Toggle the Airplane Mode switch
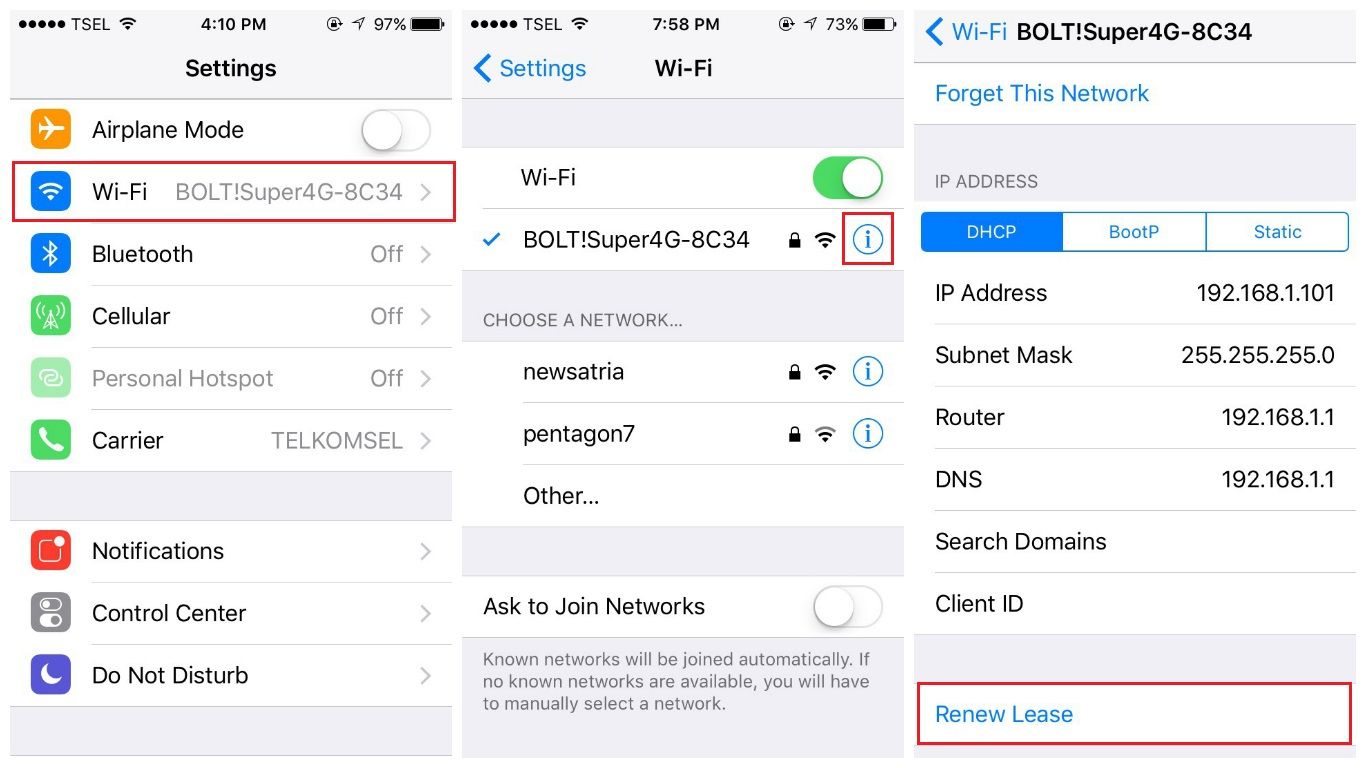 [x=396, y=130]
